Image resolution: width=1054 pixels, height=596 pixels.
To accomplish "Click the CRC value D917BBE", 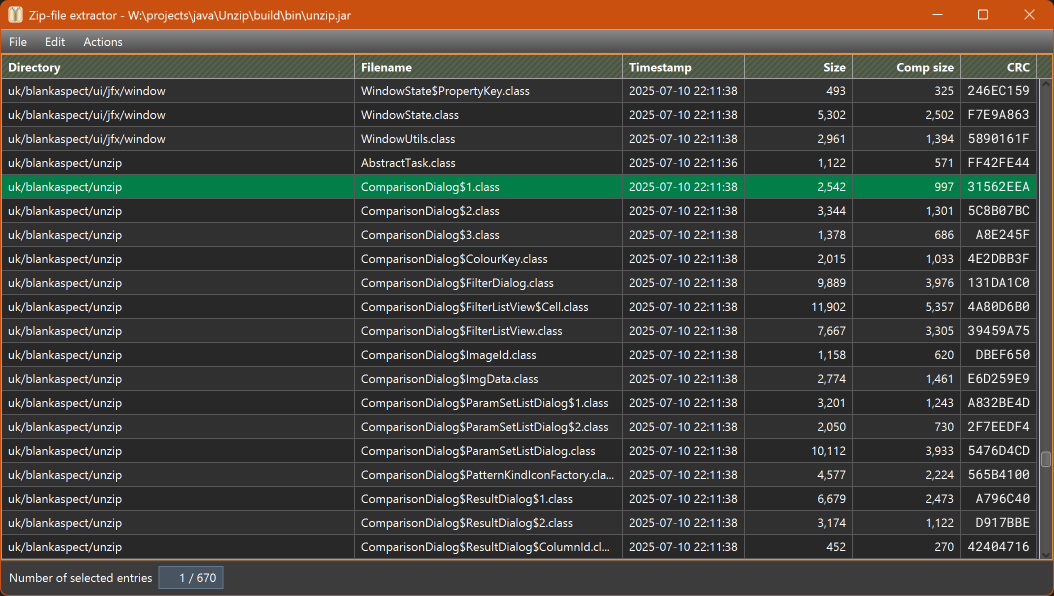I will tap(1002, 523).
